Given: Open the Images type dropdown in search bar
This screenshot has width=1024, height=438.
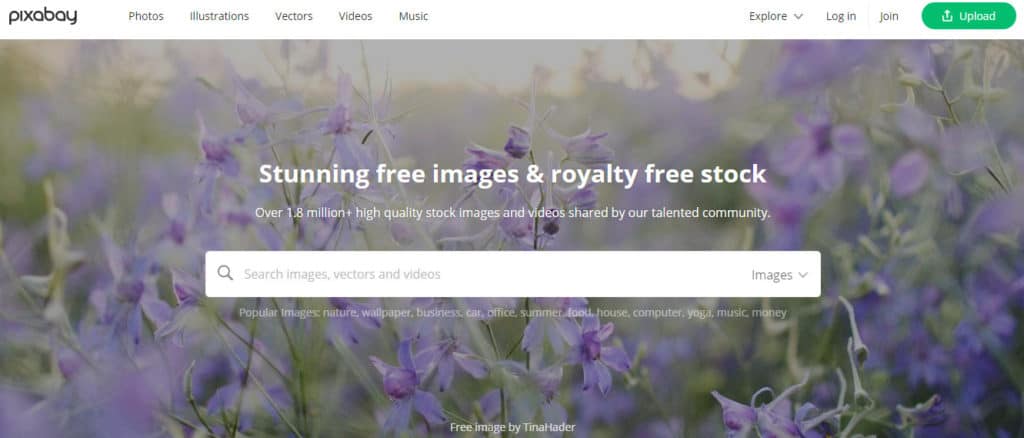Looking at the screenshot, I should click(x=780, y=275).
